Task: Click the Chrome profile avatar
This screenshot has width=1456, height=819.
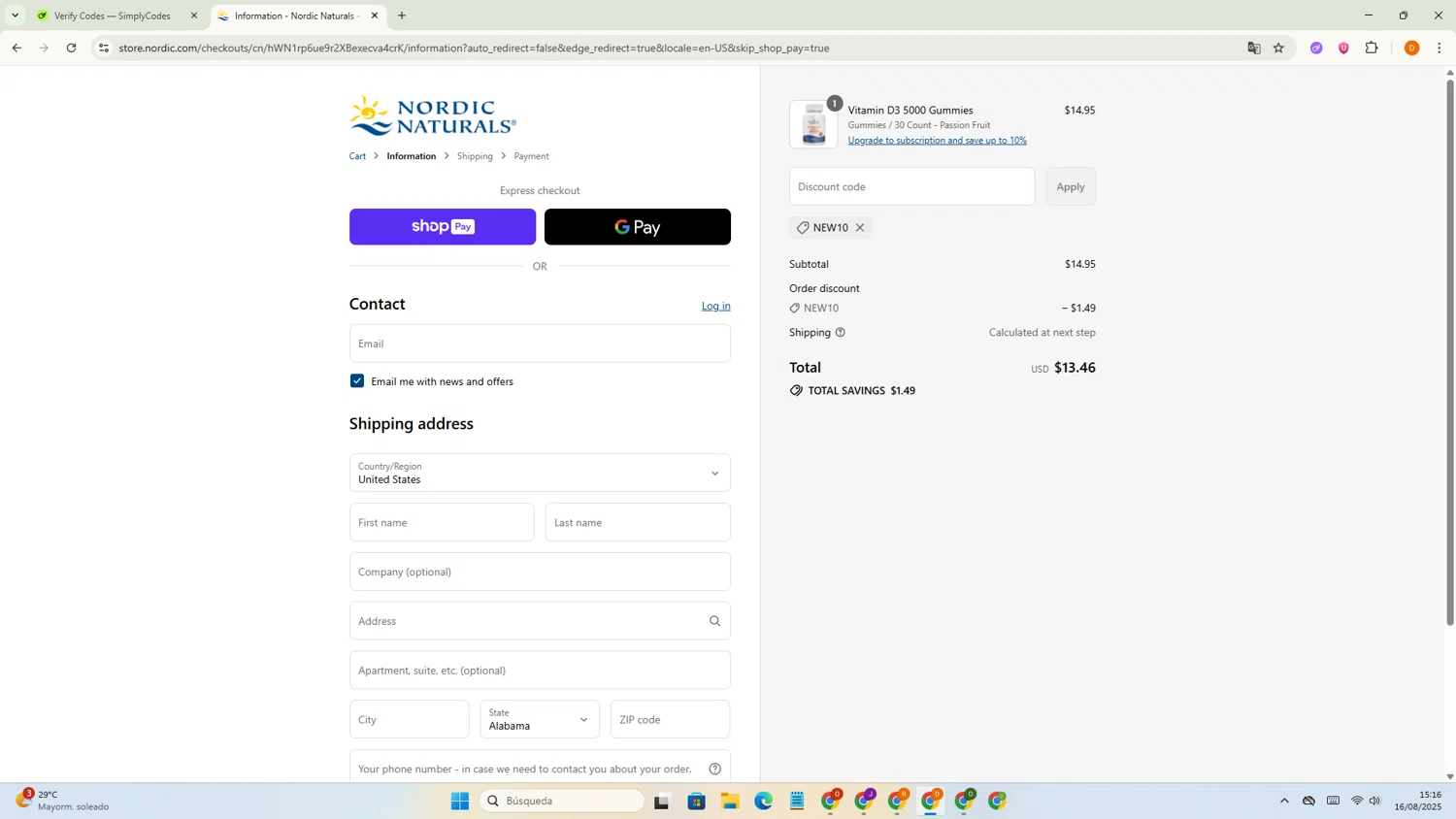Action: point(1411,48)
